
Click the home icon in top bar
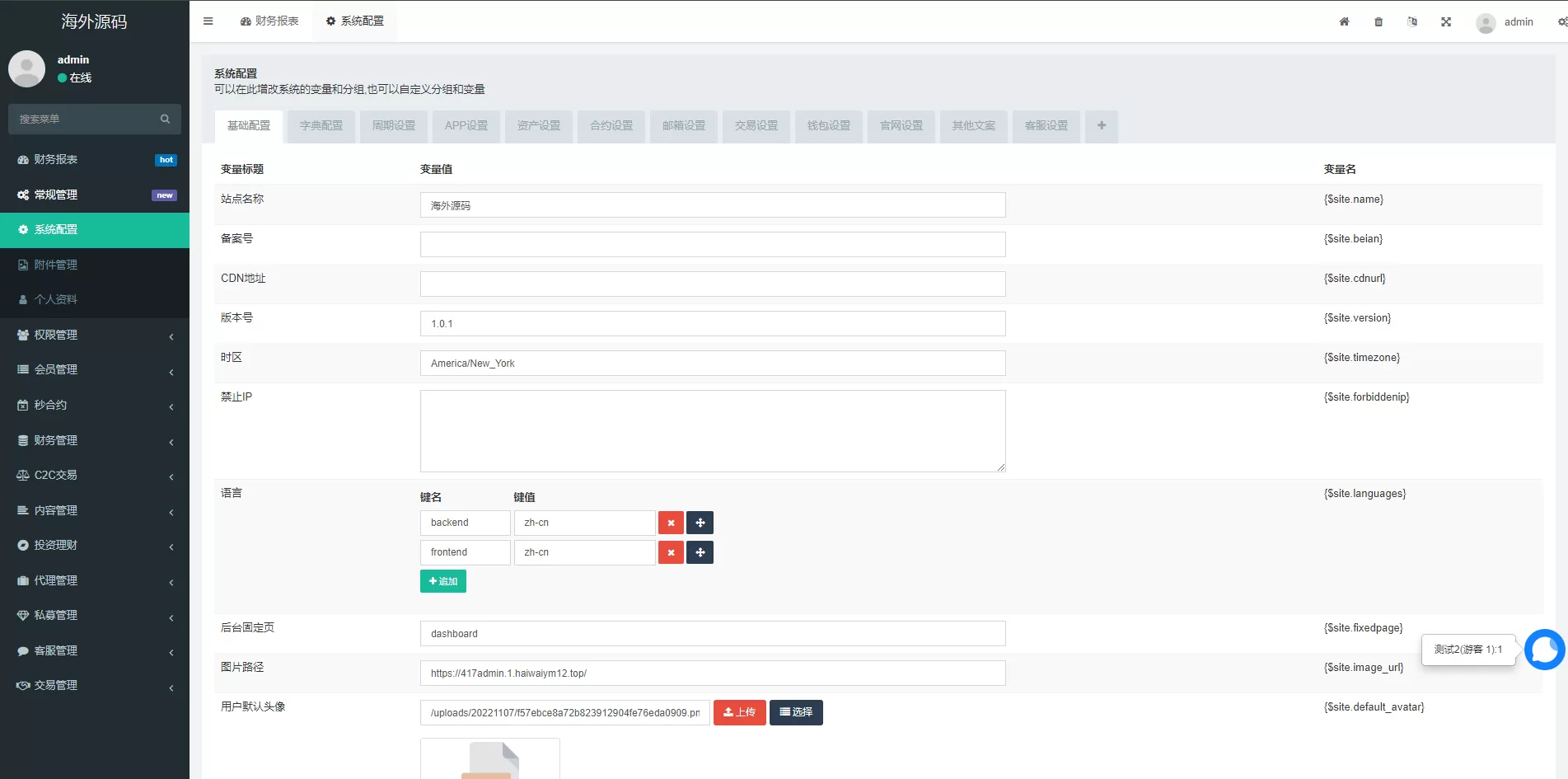pyautogui.click(x=1344, y=22)
